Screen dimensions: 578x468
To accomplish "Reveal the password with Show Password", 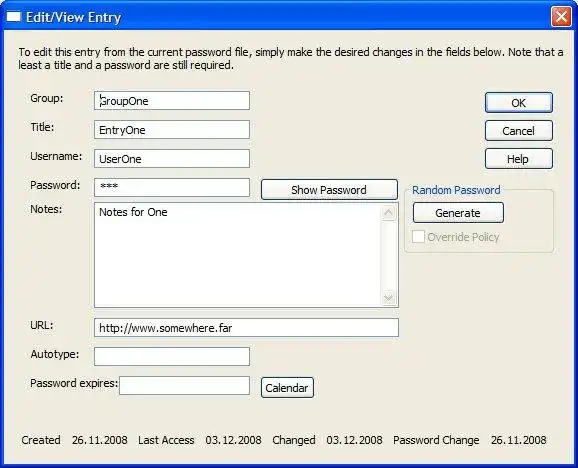I will click(329, 190).
